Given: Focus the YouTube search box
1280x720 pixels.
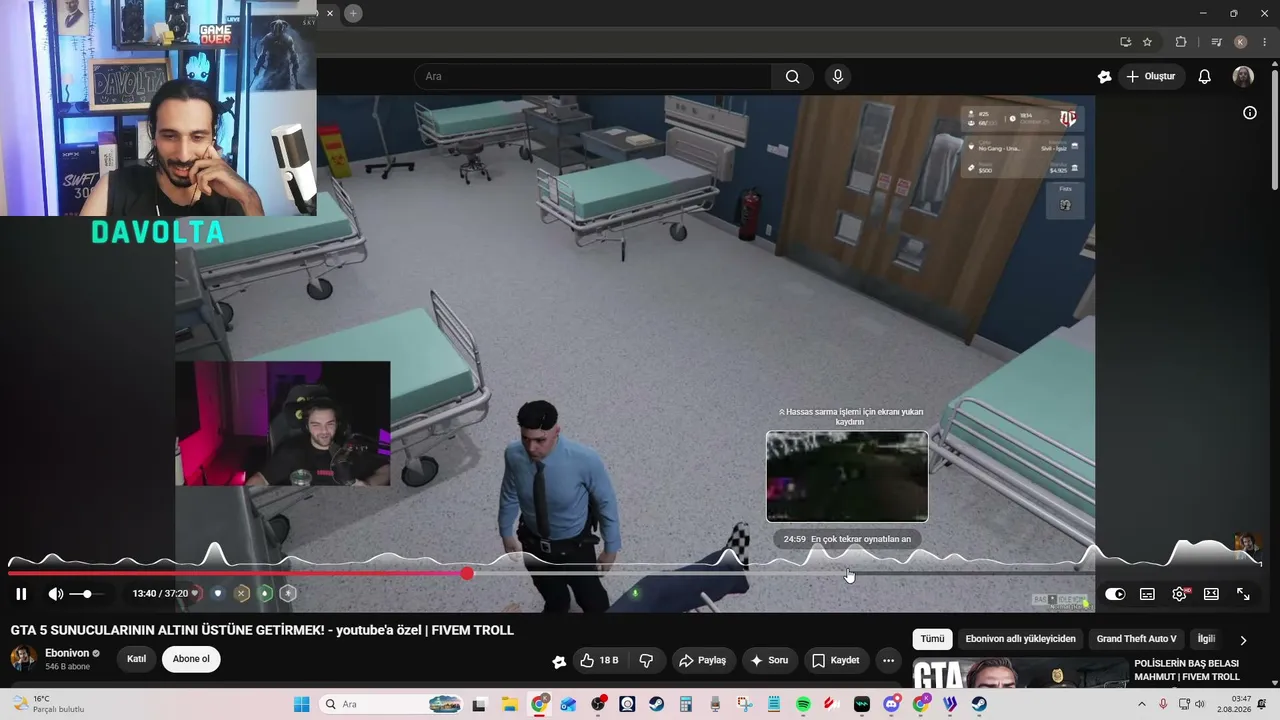Looking at the screenshot, I should tap(593, 77).
